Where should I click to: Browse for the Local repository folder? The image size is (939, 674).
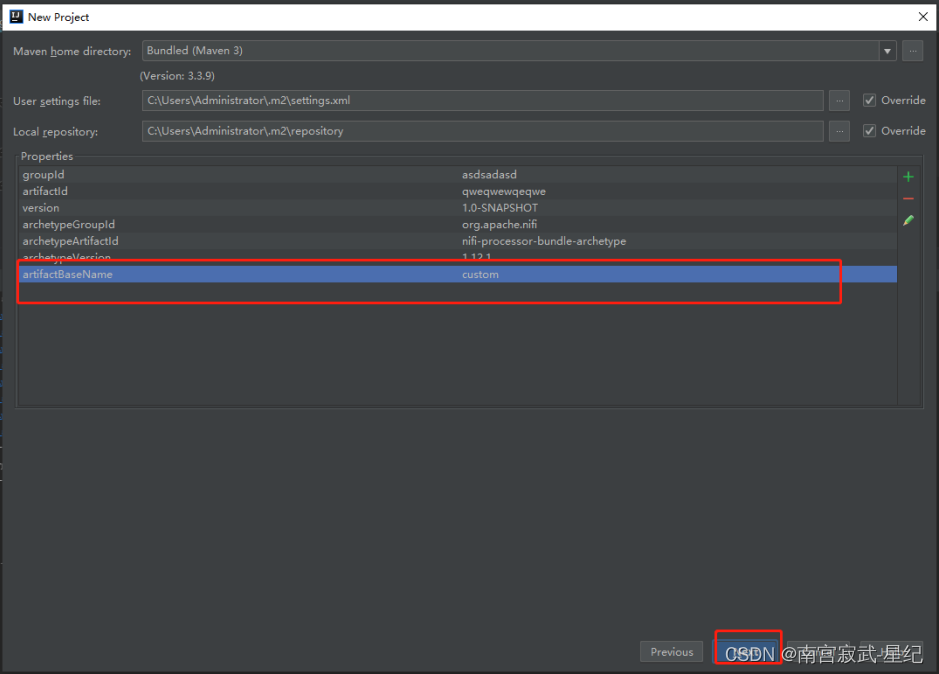(839, 131)
